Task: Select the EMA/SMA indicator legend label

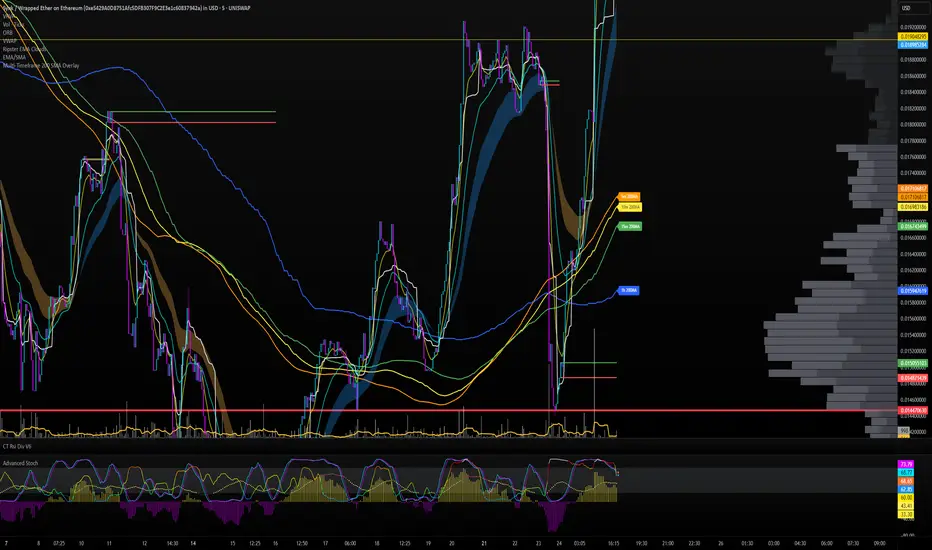Action: pyautogui.click(x=14, y=56)
